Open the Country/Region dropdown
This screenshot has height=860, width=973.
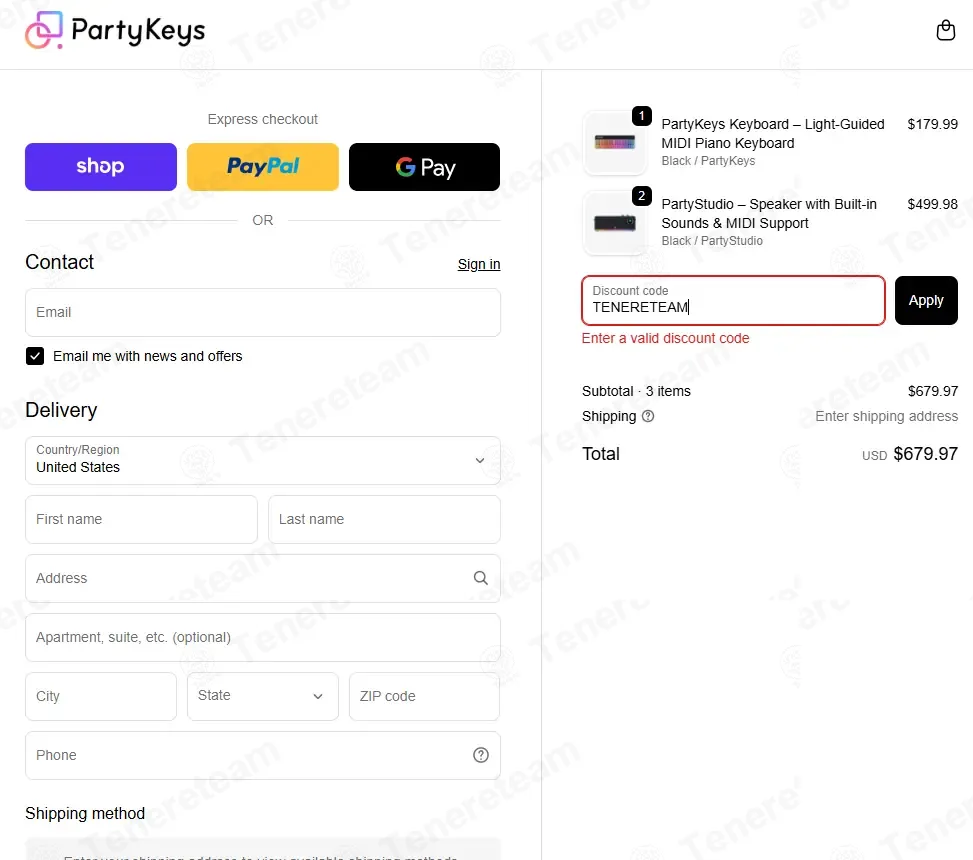(262, 460)
